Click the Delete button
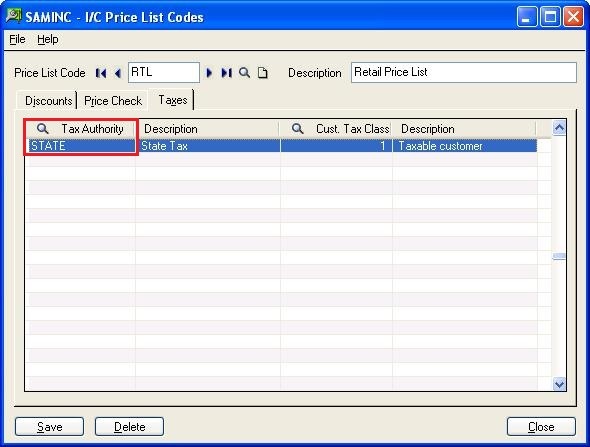This screenshot has height=447, width=590. (x=129, y=427)
